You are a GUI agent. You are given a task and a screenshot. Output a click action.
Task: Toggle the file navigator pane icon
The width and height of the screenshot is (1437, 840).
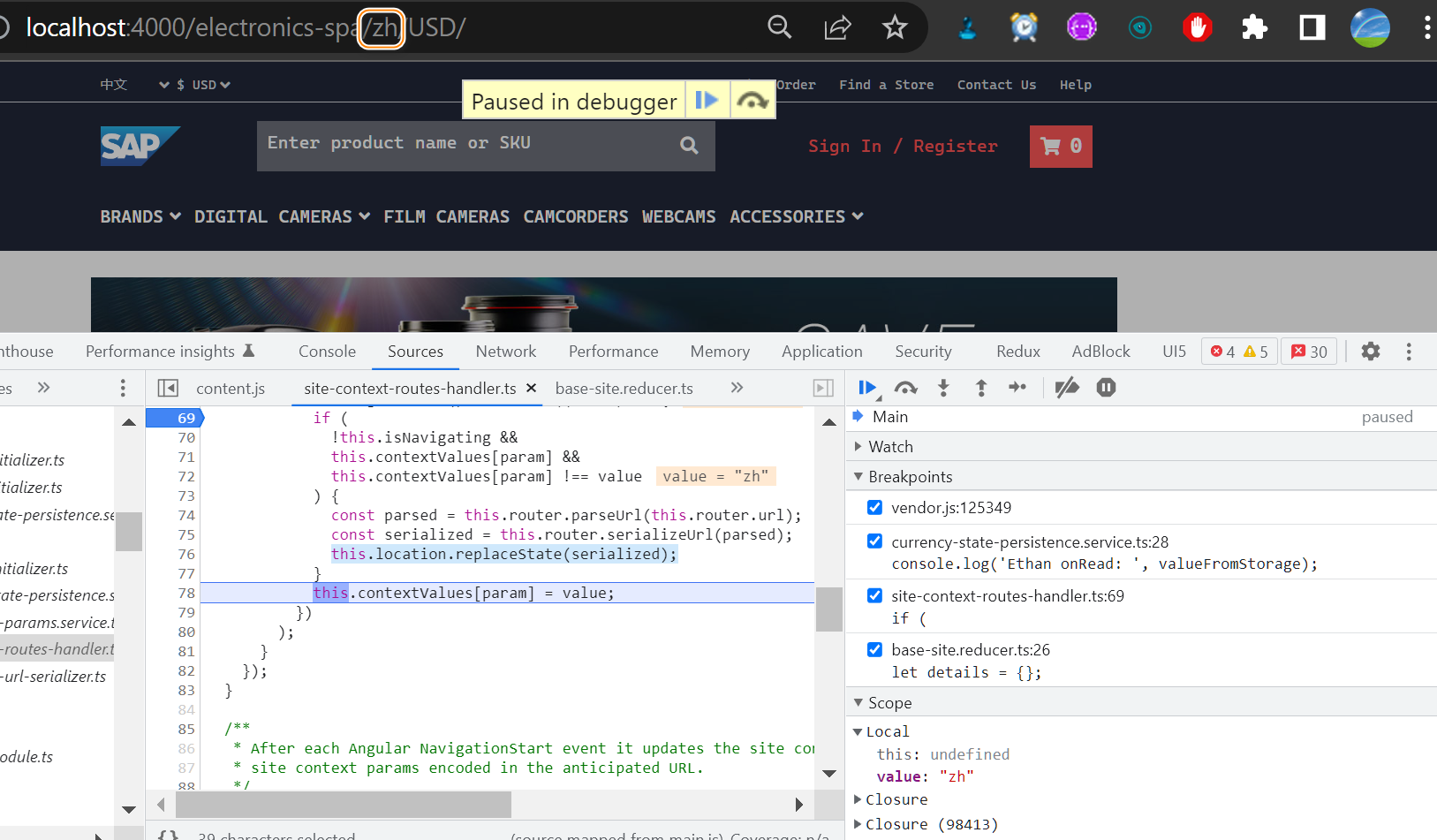coord(168,388)
